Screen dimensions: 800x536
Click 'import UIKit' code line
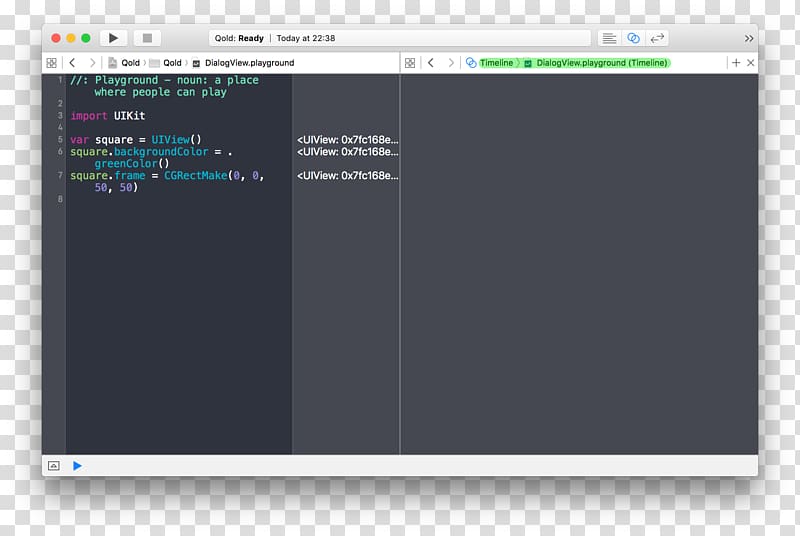pos(108,116)
